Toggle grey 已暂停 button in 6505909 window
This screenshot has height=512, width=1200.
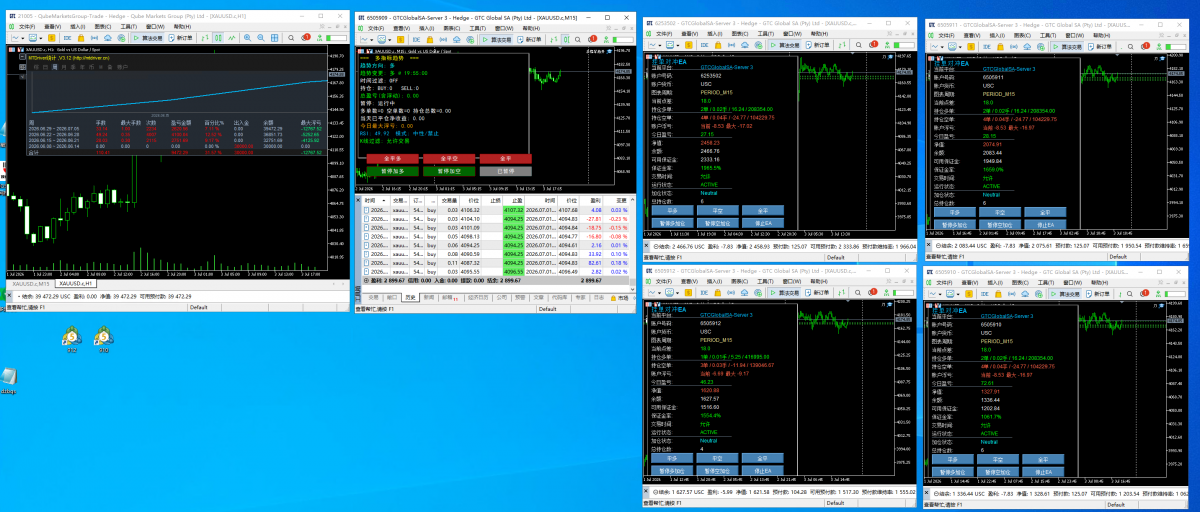click(506, 171)
